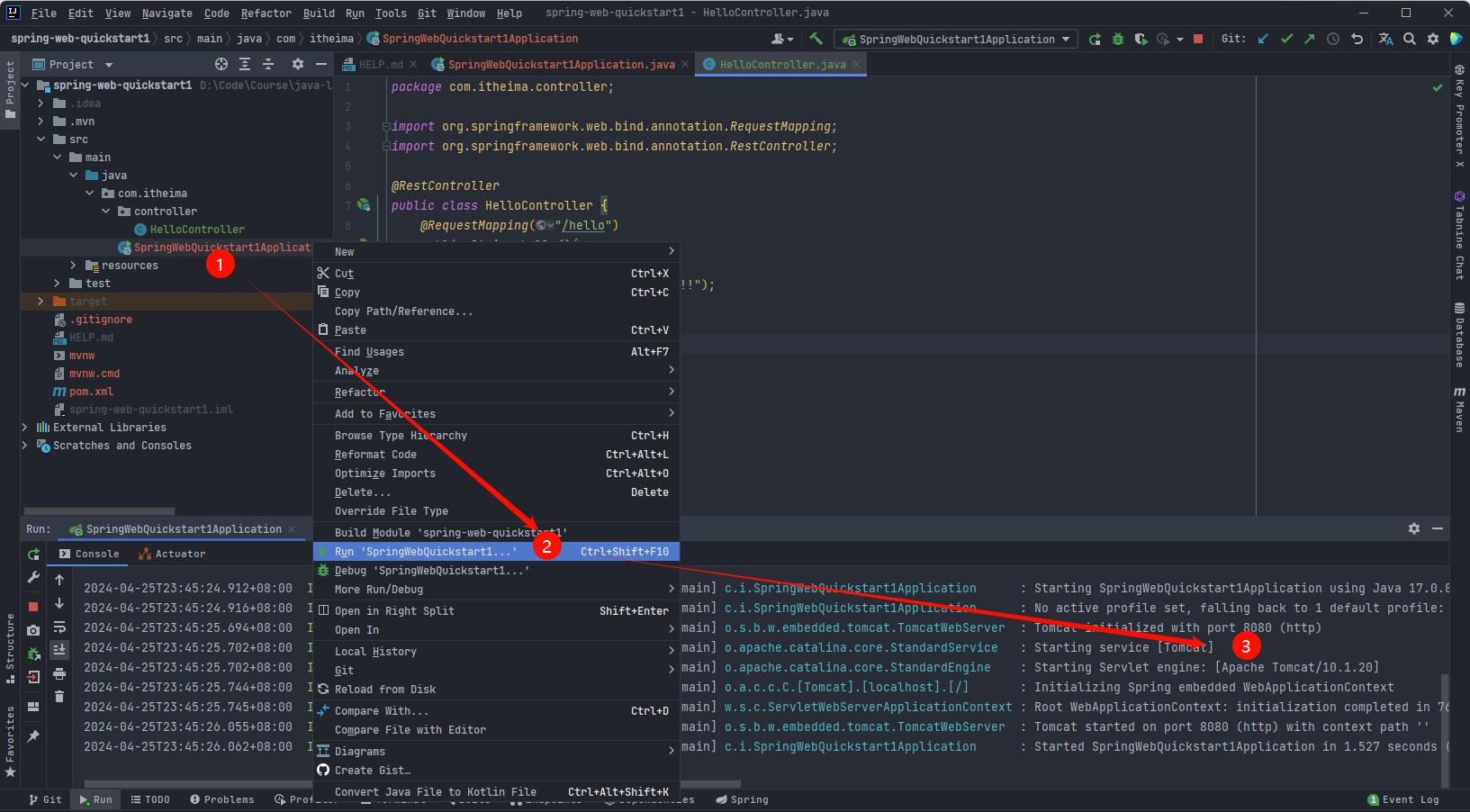Viewport: 1470px width, 812px height.
Task: Open IDE settings gear in top toolbar
Action: pos(1432,39)
